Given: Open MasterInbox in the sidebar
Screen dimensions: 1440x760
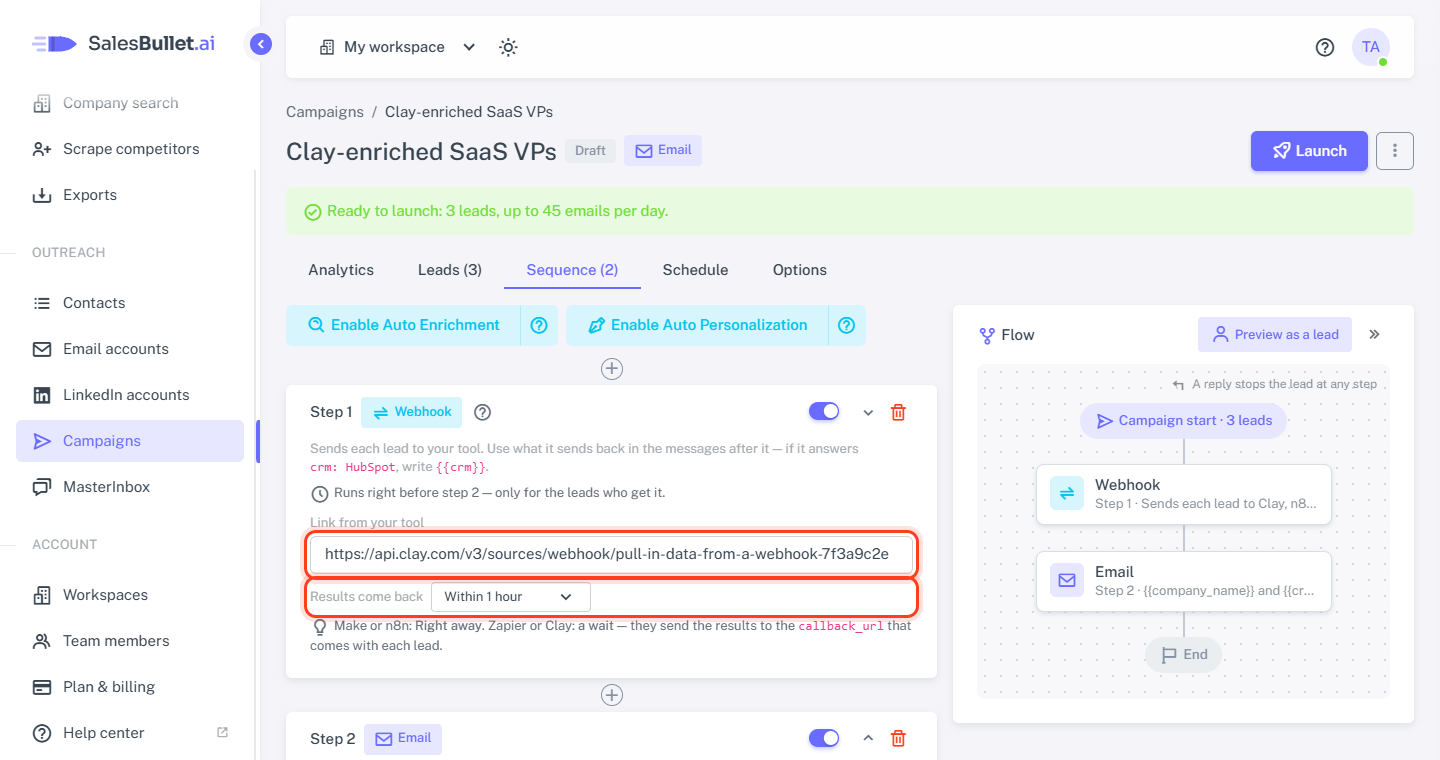Looking at the screenshot, I should click(x=130, y=487).
